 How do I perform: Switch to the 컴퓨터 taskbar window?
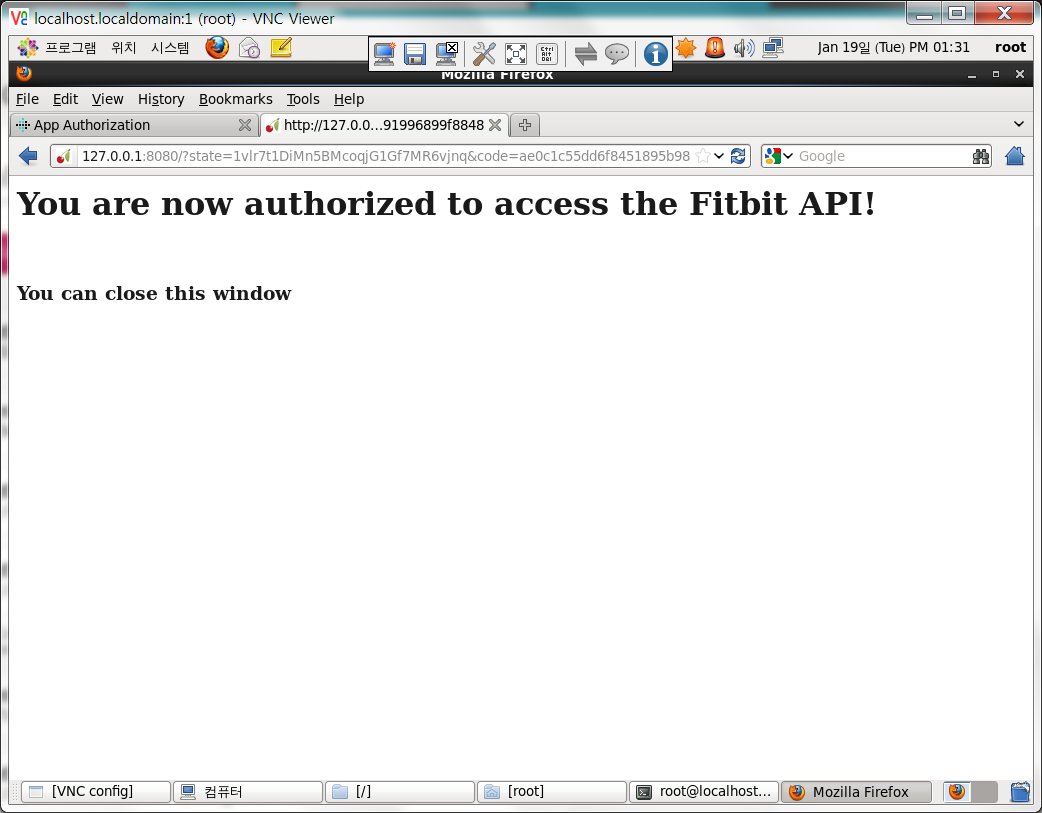click(x=248, y=792)
